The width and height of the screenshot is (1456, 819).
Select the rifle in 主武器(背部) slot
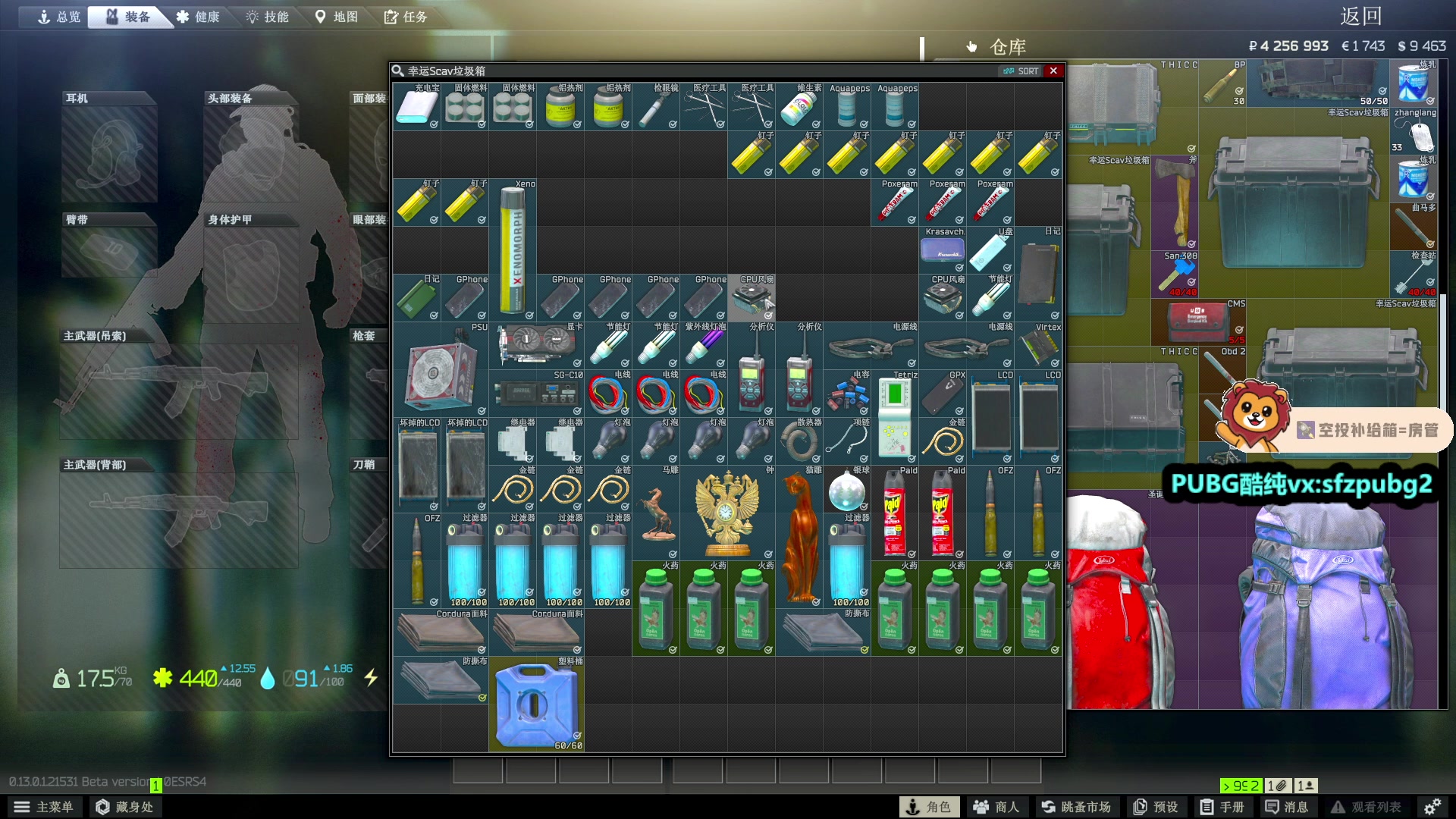(x=179, y=519)
